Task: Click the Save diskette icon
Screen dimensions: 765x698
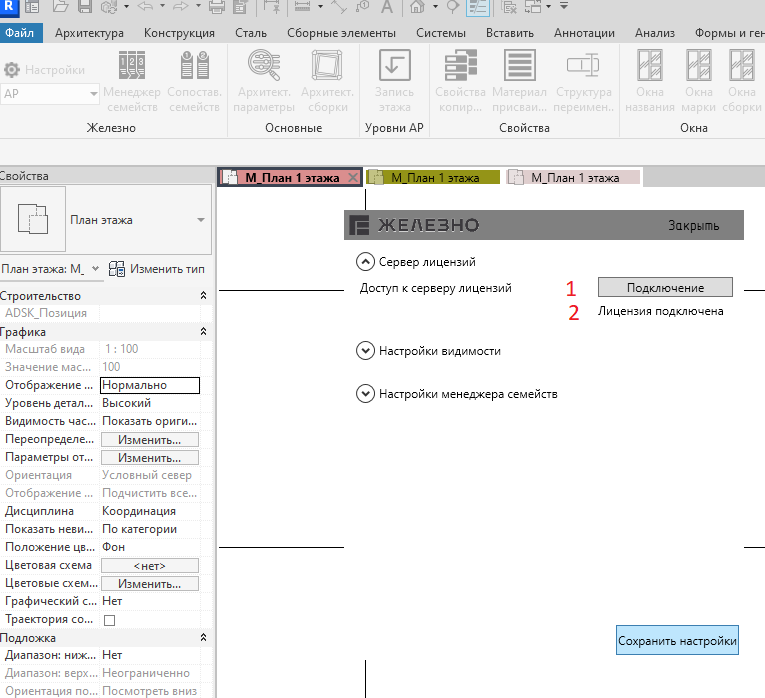Action: (x=85, y=6)
